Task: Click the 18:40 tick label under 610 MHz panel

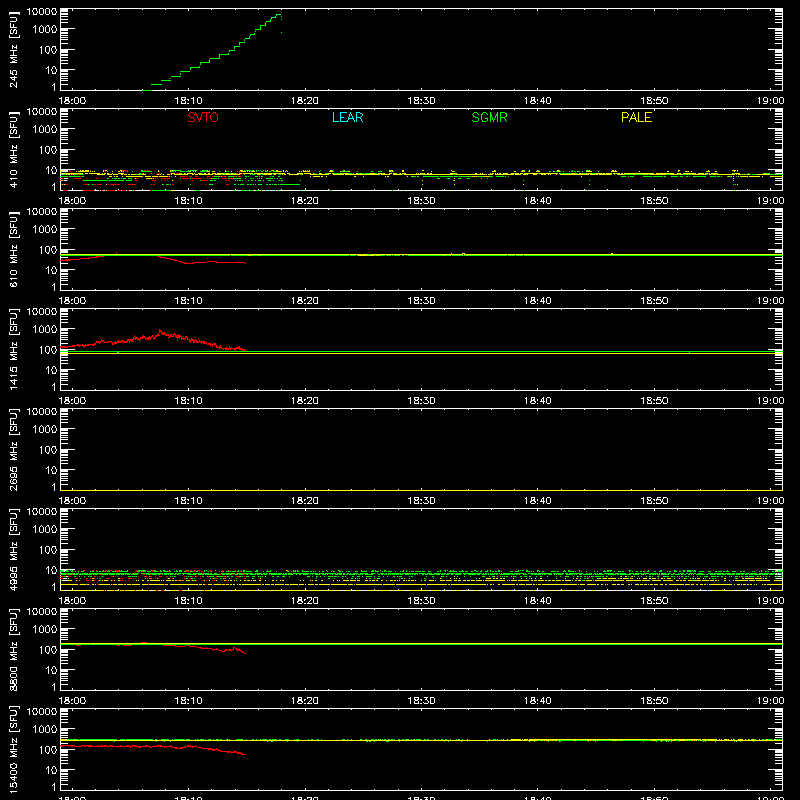Action: click(x=538, y=301)
